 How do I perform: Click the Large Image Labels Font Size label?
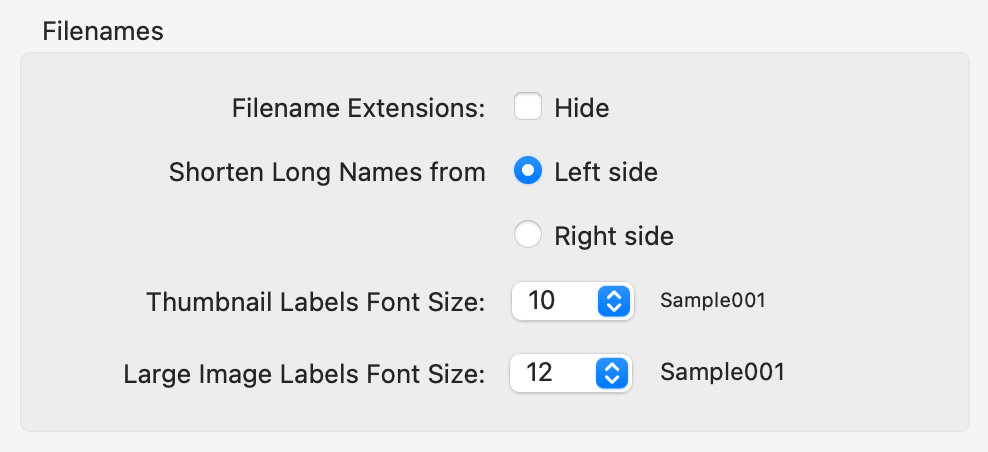[304, 374]
